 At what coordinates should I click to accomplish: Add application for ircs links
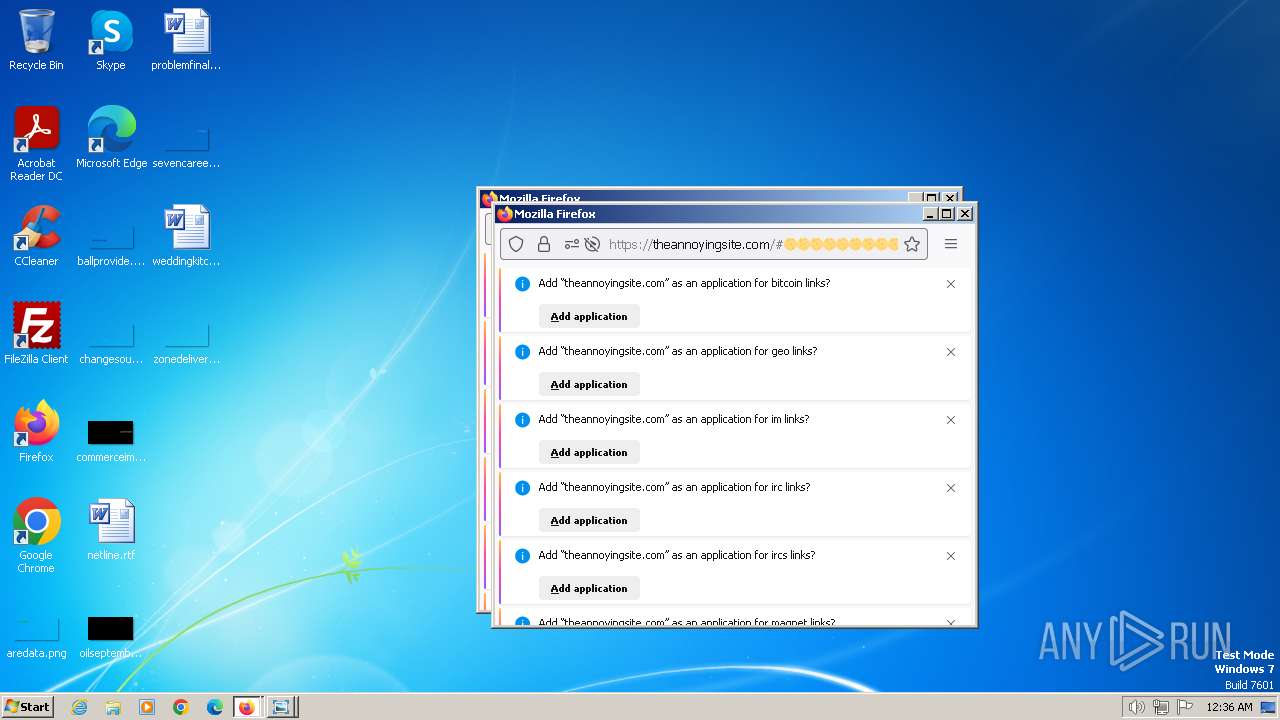589,588
